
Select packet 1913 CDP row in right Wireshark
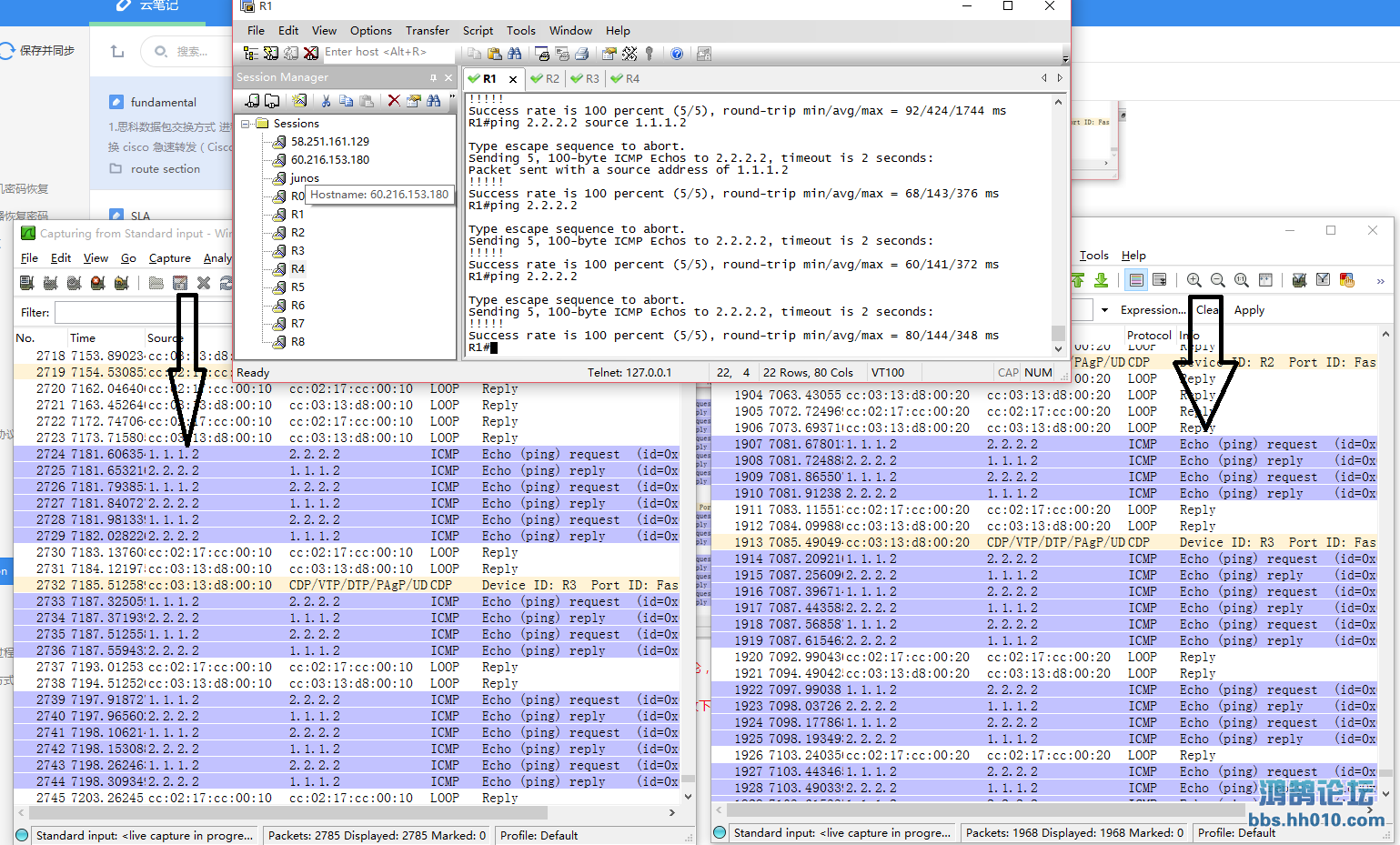1043,542
